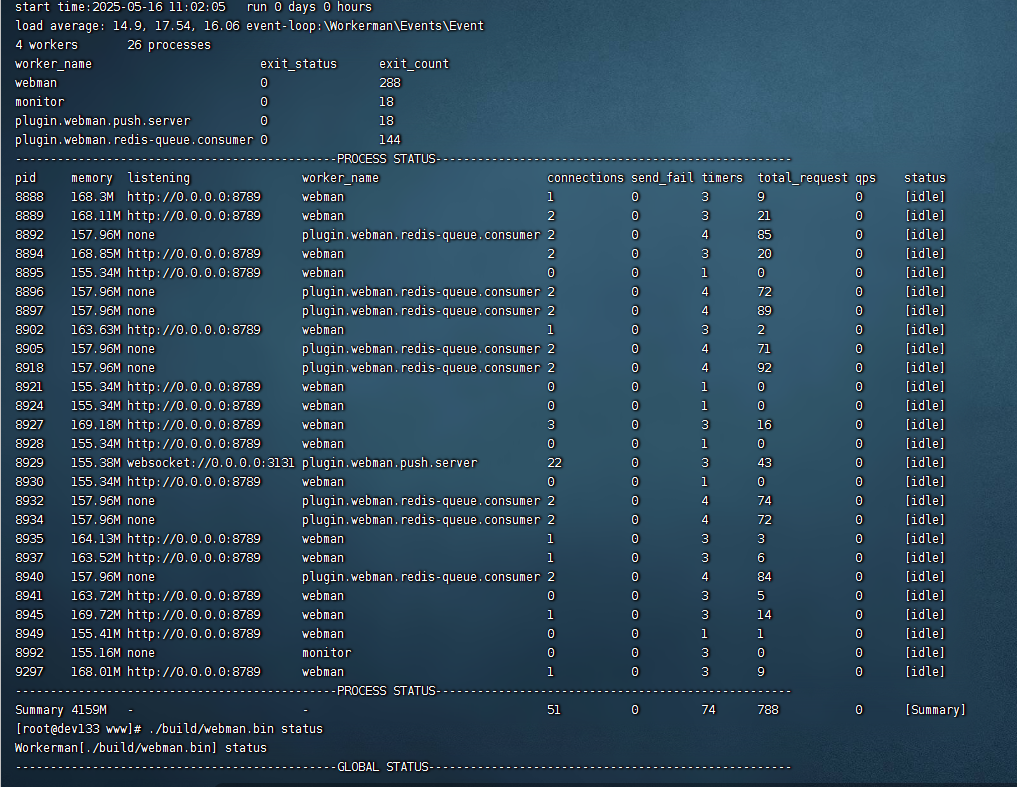The width and height of the screenshot is (1017, 787).
Task: Click pid 8888
Action: [x=30, y=197]
